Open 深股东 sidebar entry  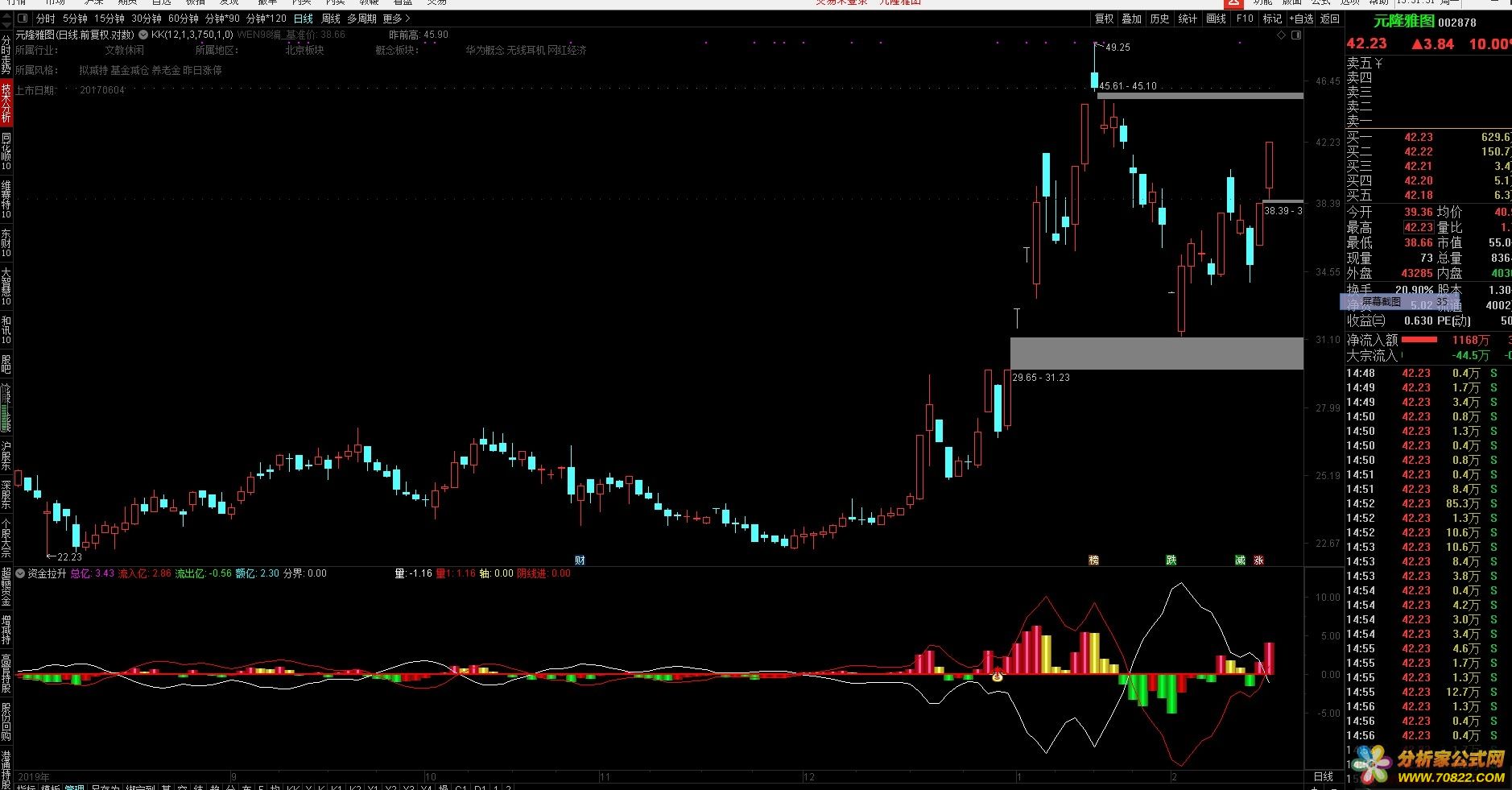pyautogui.click(x=6, y=495)
